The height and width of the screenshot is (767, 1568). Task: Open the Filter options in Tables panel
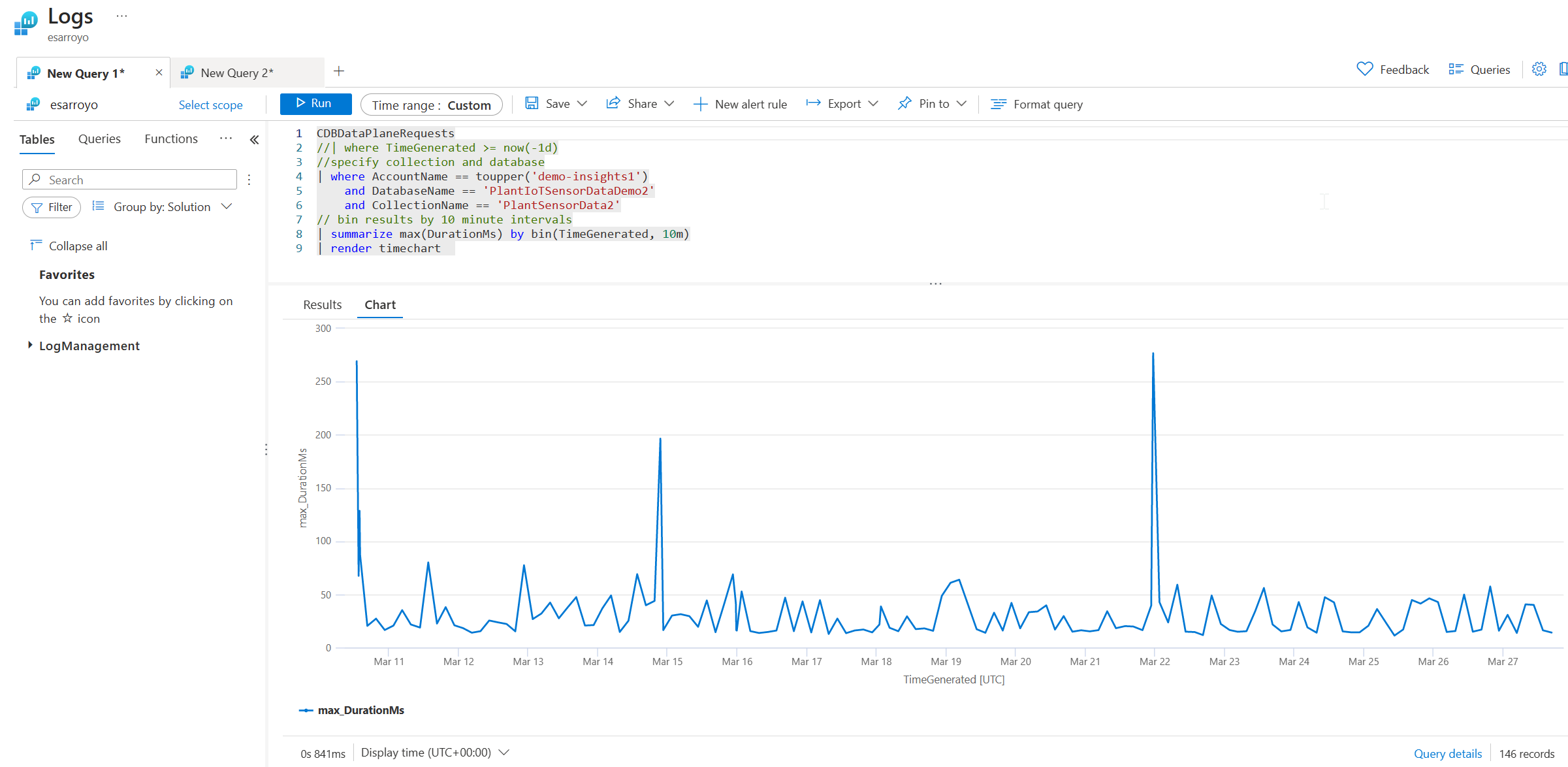coord(52,207)
